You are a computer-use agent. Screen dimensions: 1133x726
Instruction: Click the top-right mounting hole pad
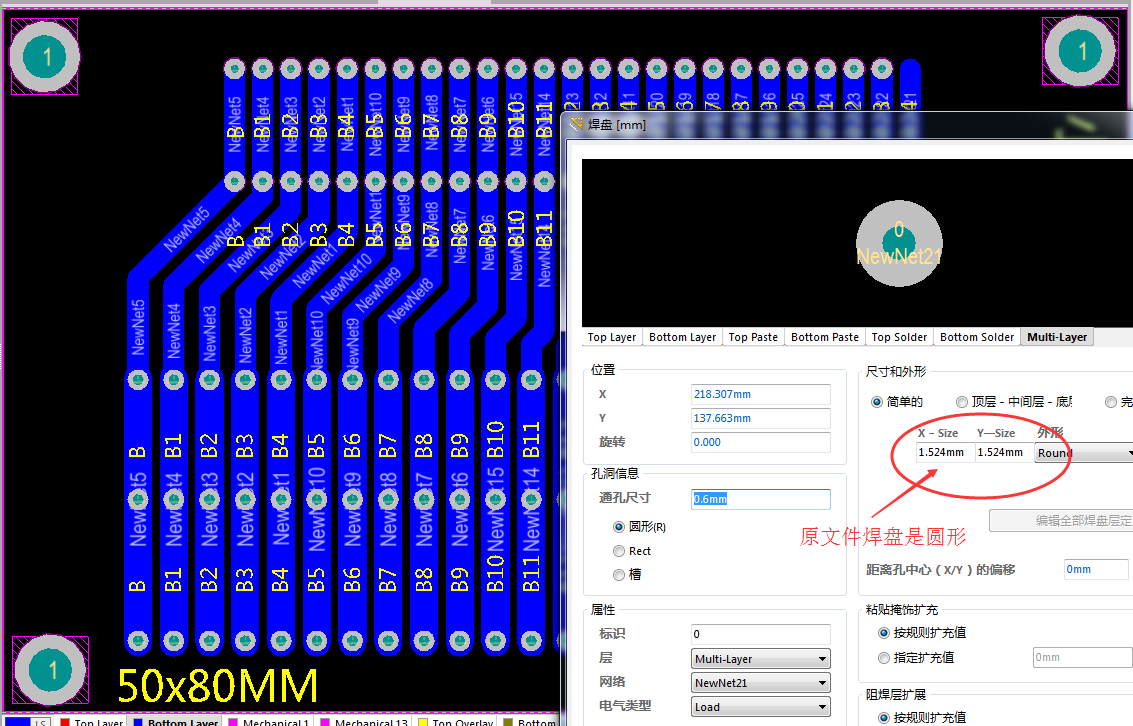[1079, 51]
